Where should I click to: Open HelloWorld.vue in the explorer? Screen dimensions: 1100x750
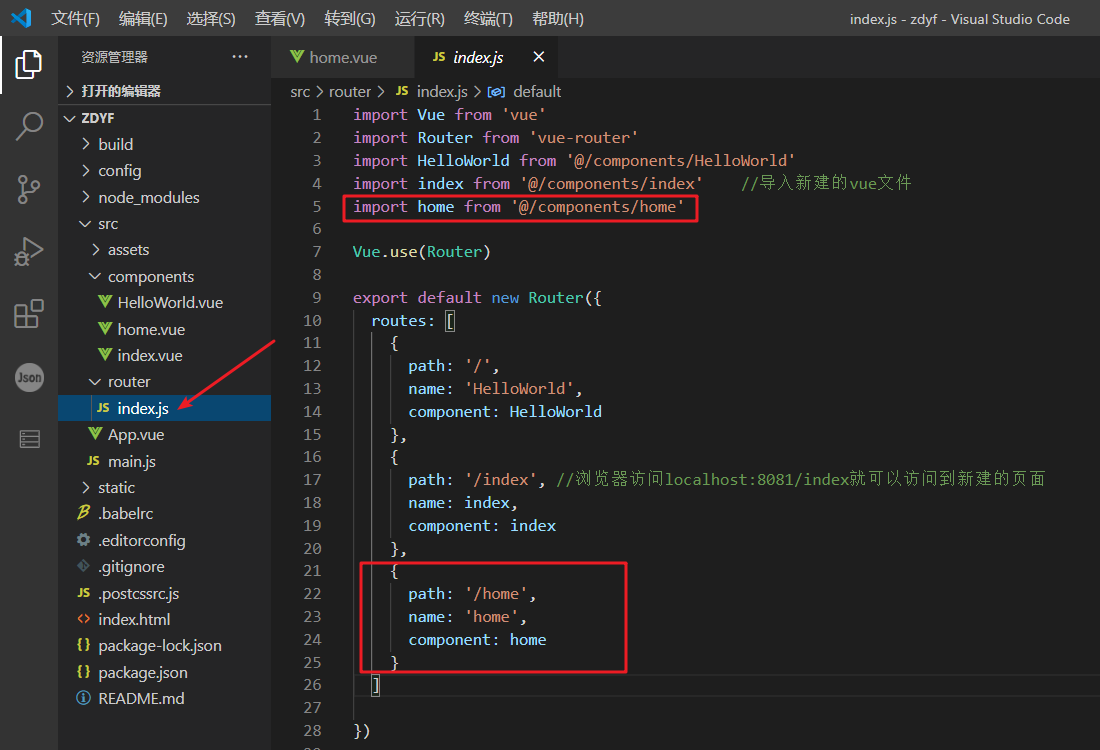coord(165,302)
